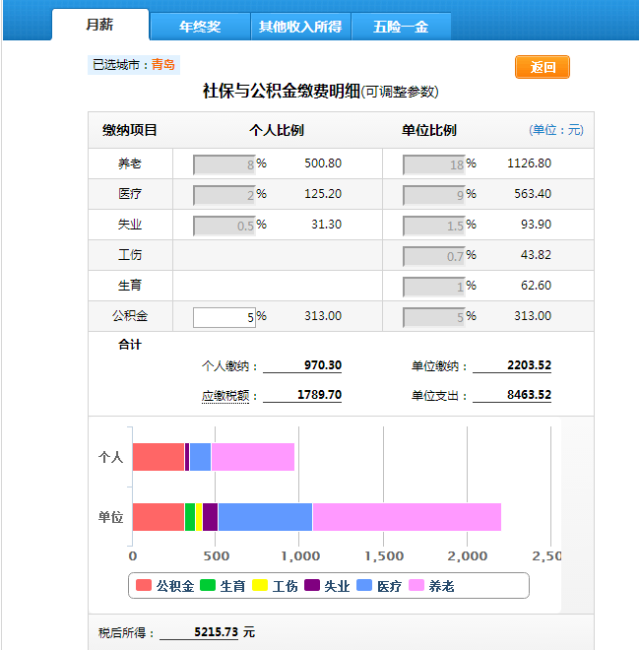Viewport: 640px width, 650px height.
Task: Click the personal 失业 percentage field
Action: click(x=224, y=225)
